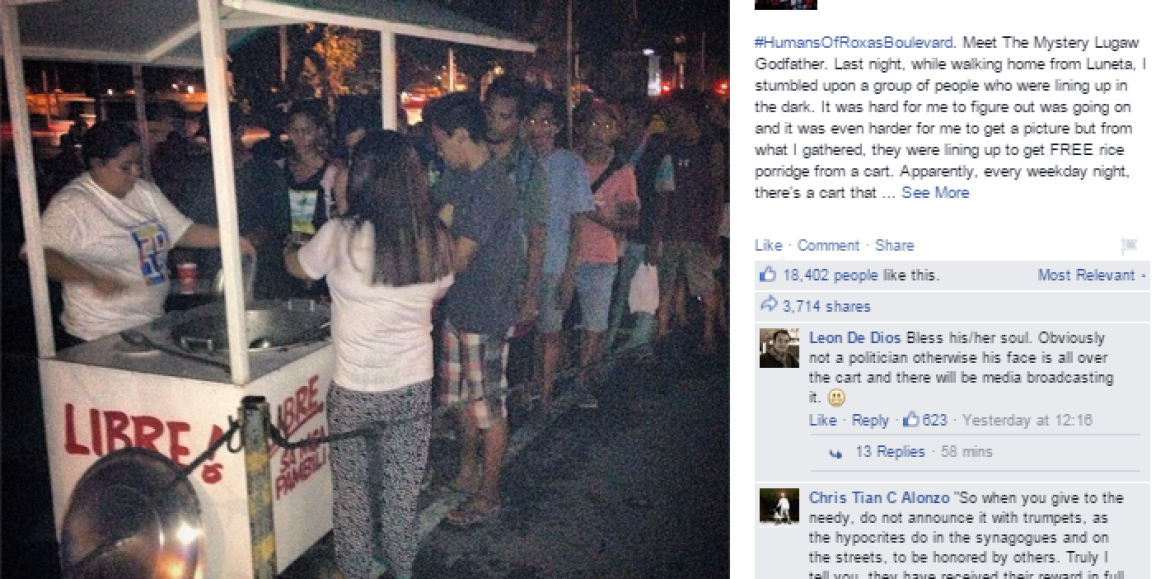
Task: Expand the post with See More
Action: [x=935, y=193]
